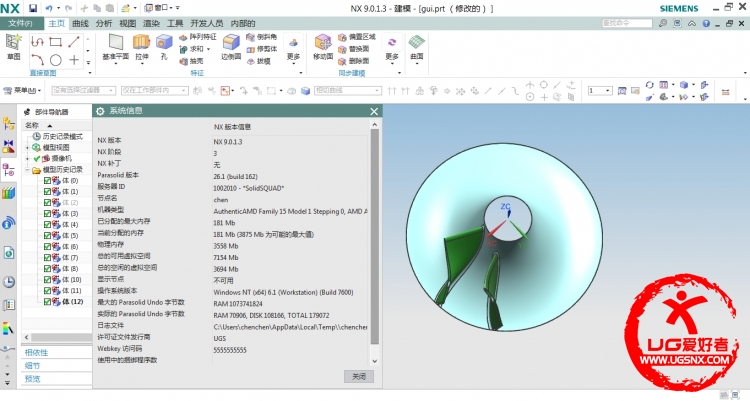
Task: Click the 关闭 button in 系统信息 dialog
Action: [359, 377]
